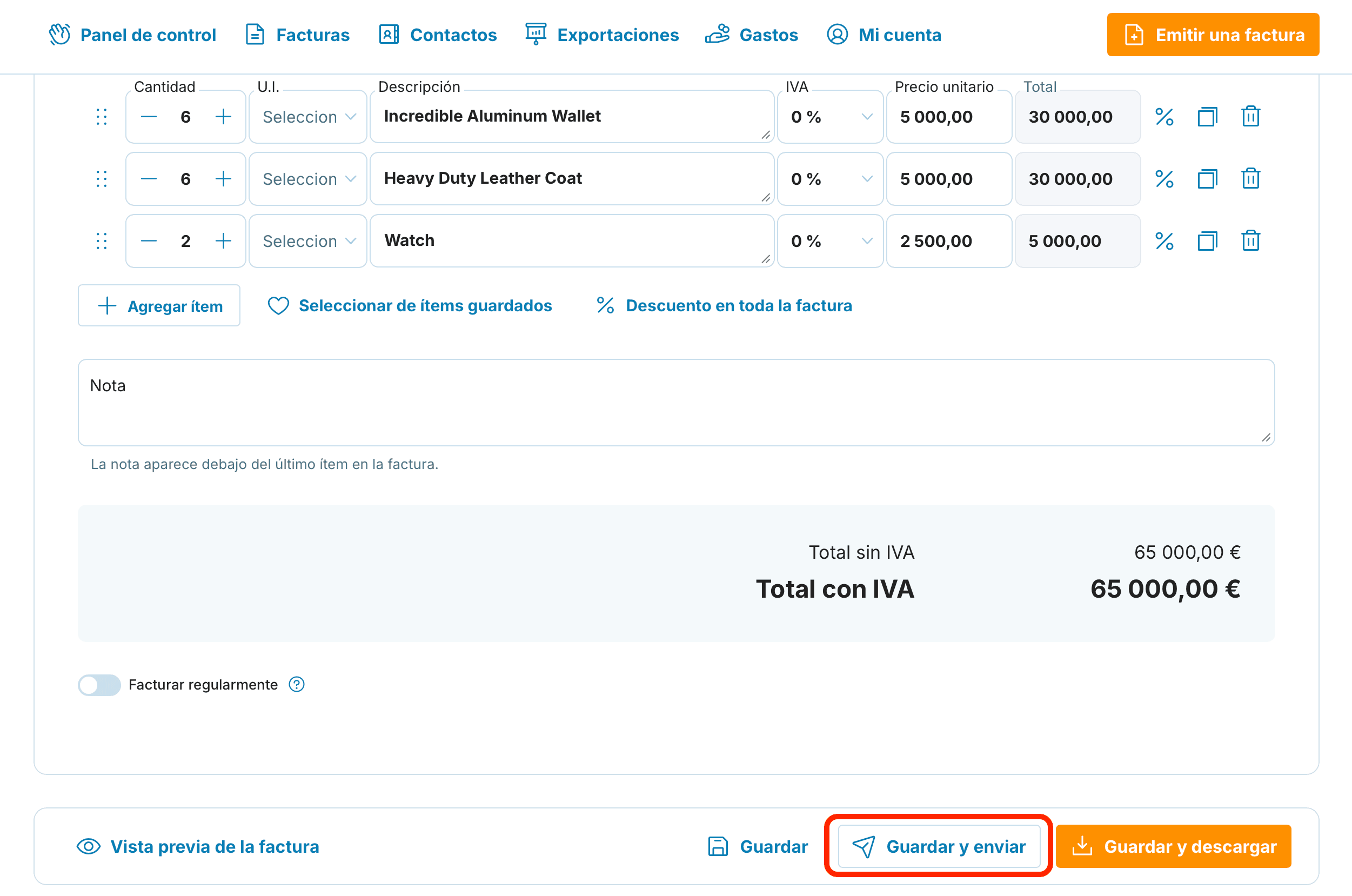Apply discount to Incredible Aluminum Wallet row
This screenshot has height=896, width=1352.
1164,117
